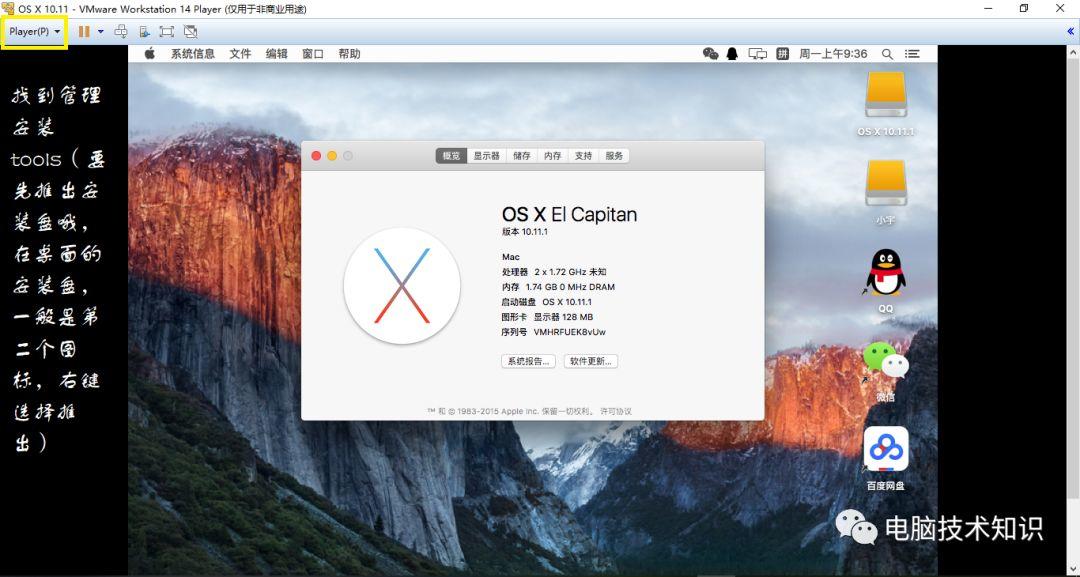Click the WeChat status icon in menu bar
The height and width of the screenshot is (577, 1080).
pyautogui.click(x=710, y=54)
